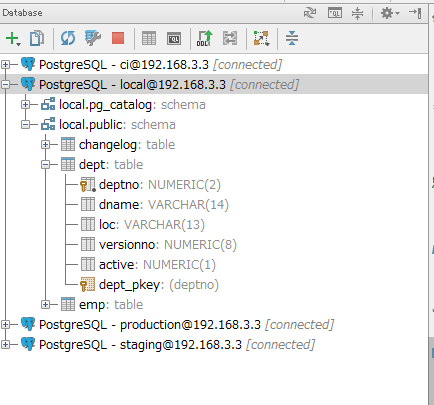Click the Database panel title

pos(22,13)
